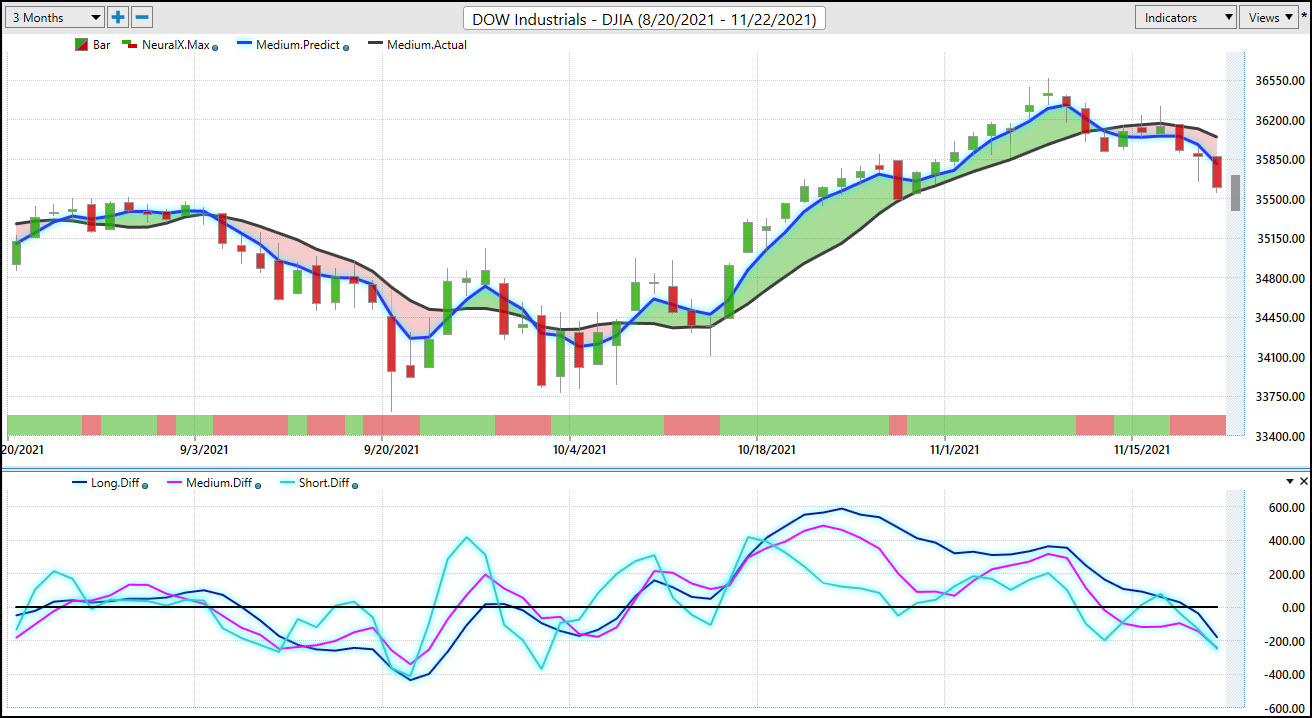Select the NeuralX.Max legend label
Image resolution: width=1312 pixels, height=718 pixels.
pyautogui.click(x=176, y=44)
